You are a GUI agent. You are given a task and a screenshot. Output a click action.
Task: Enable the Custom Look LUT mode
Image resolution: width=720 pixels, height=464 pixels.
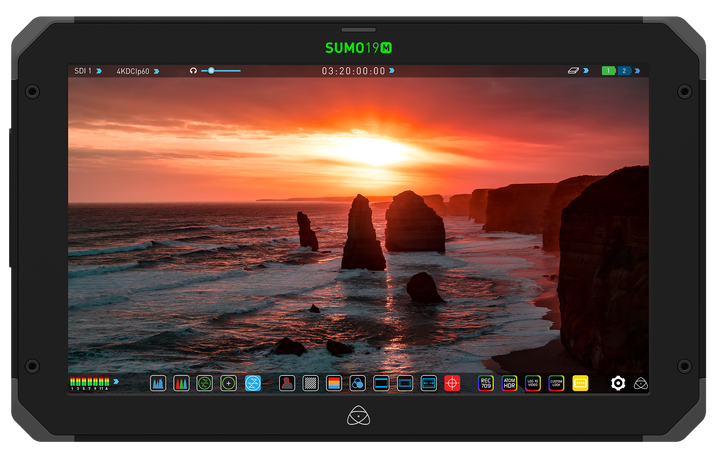(x=556, y=383)
